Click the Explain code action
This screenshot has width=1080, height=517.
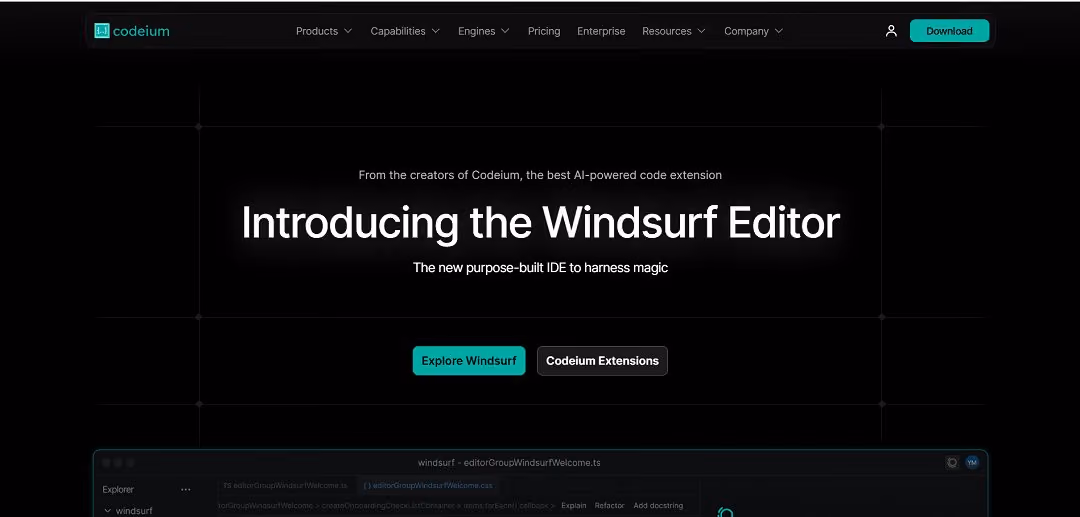coord(574,505)
